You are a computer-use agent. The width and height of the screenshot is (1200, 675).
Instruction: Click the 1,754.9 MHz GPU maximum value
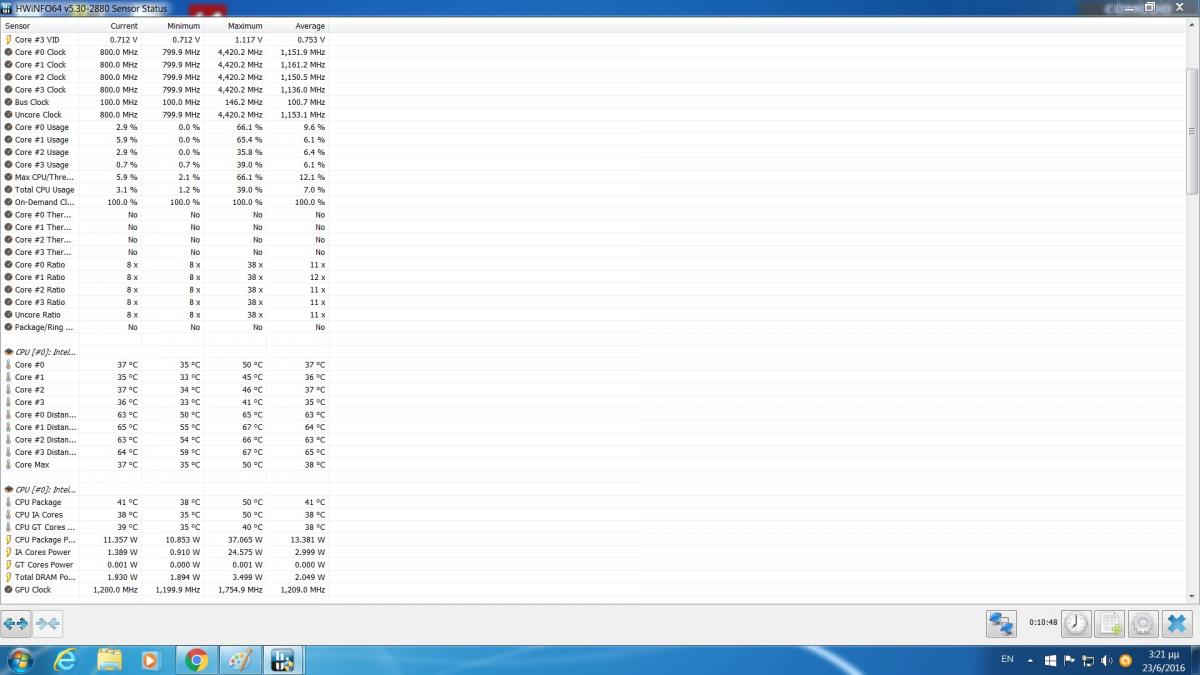(x=240, y=590)
